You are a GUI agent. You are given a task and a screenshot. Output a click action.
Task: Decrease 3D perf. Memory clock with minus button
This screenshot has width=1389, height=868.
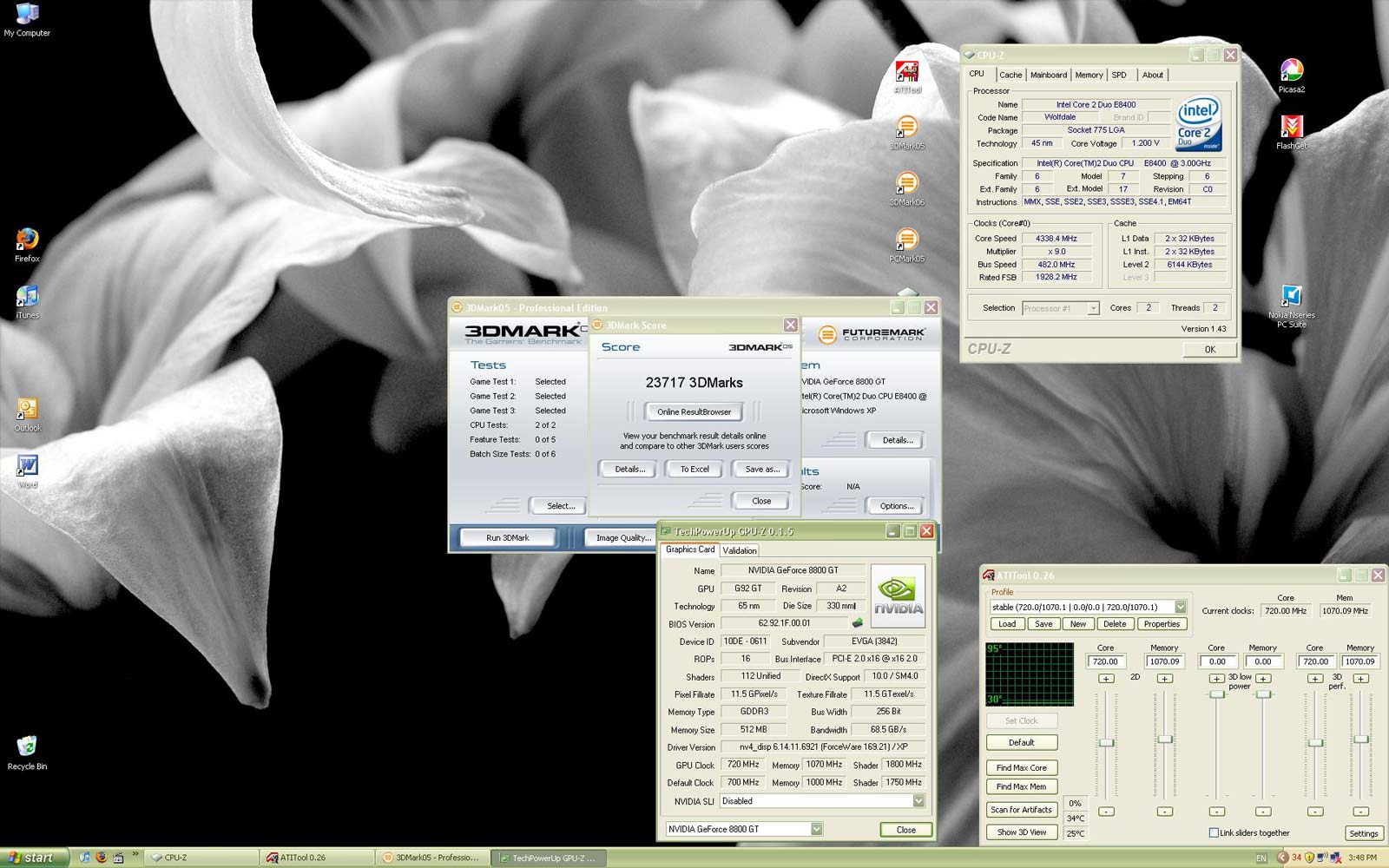1360,812
